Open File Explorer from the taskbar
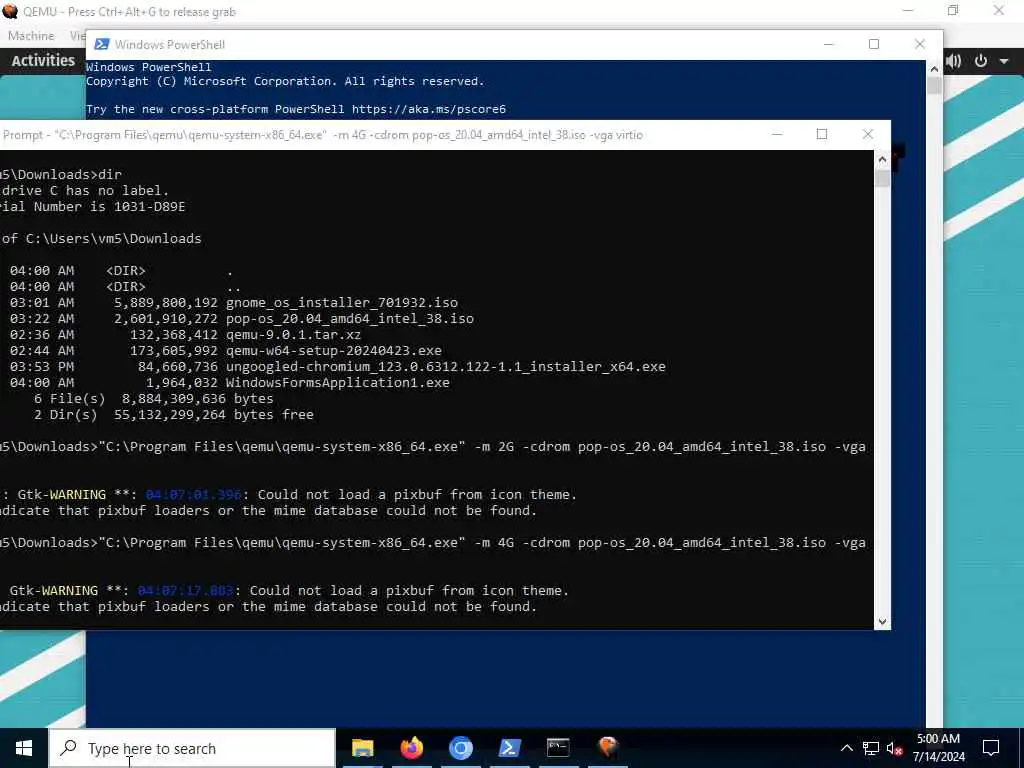Viewport: 1024px width, 768px height. (362, 748)
